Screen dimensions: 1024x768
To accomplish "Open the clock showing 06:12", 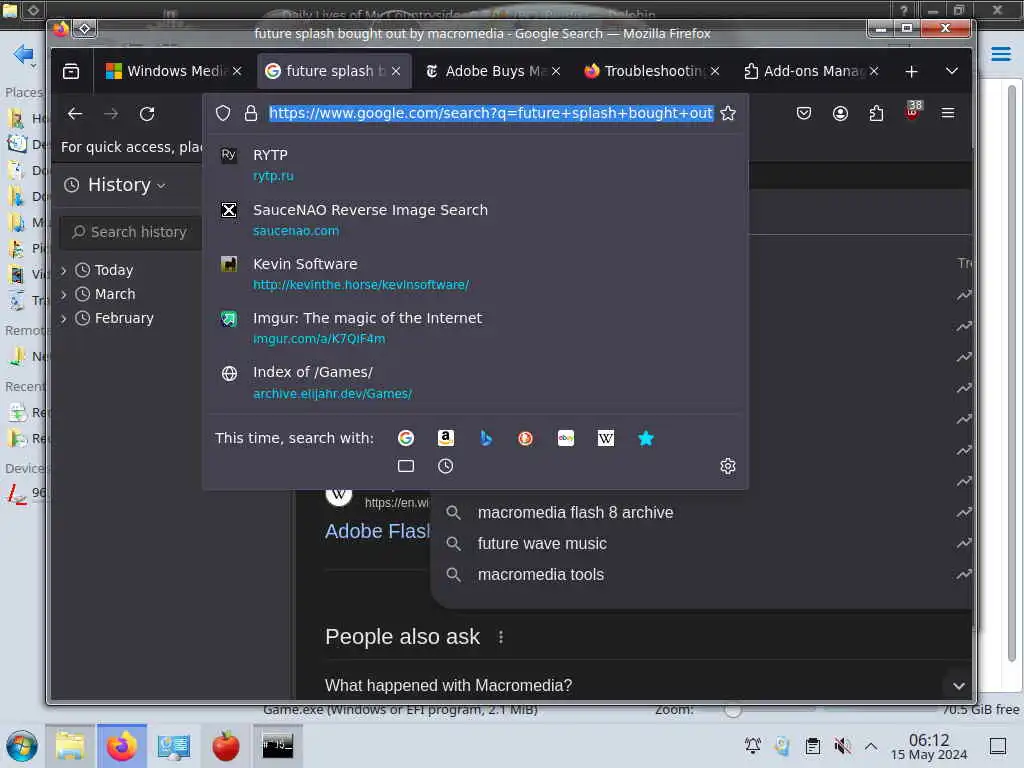I will pyautogui.click(x=929, y=746).
